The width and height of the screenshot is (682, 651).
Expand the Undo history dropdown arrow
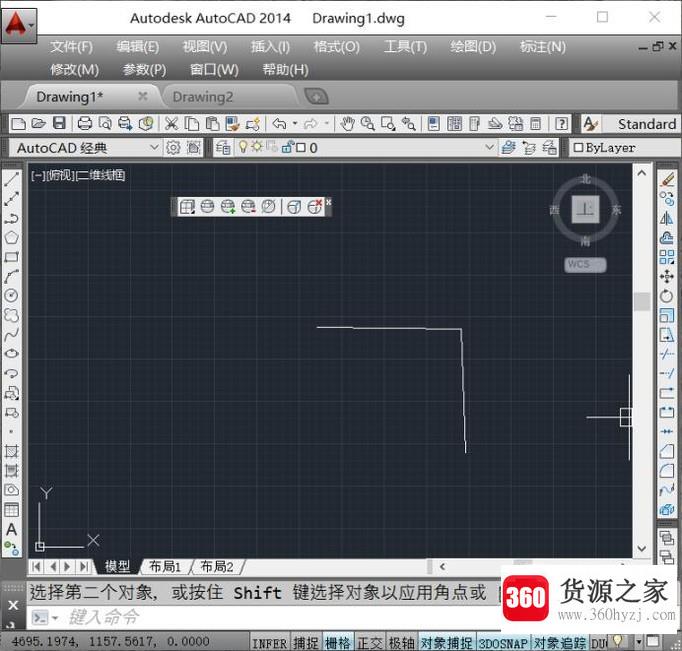(295, 124)
